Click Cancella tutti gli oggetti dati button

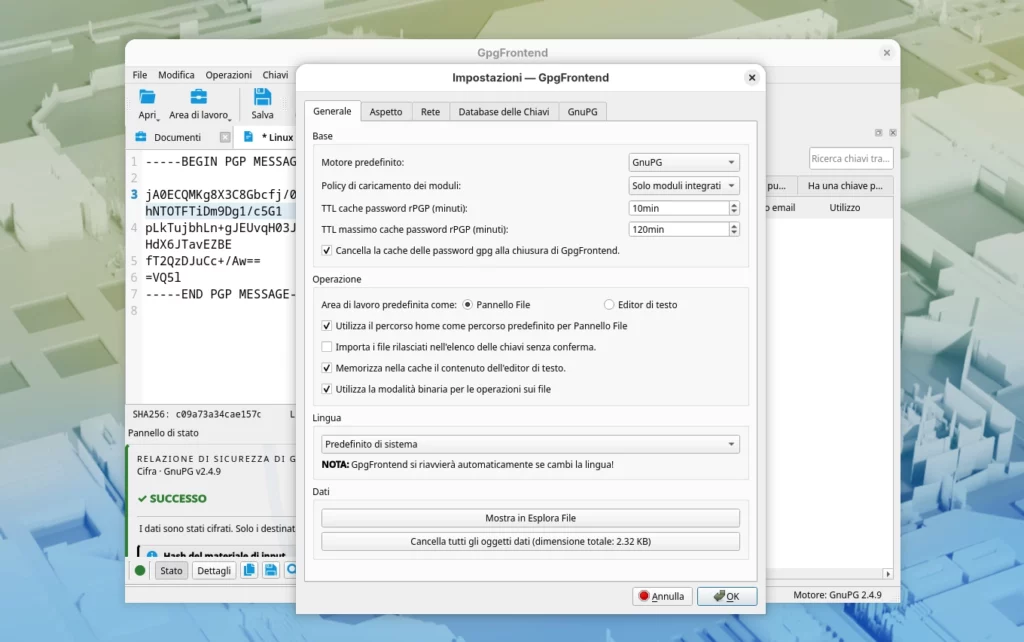(530, 541)
